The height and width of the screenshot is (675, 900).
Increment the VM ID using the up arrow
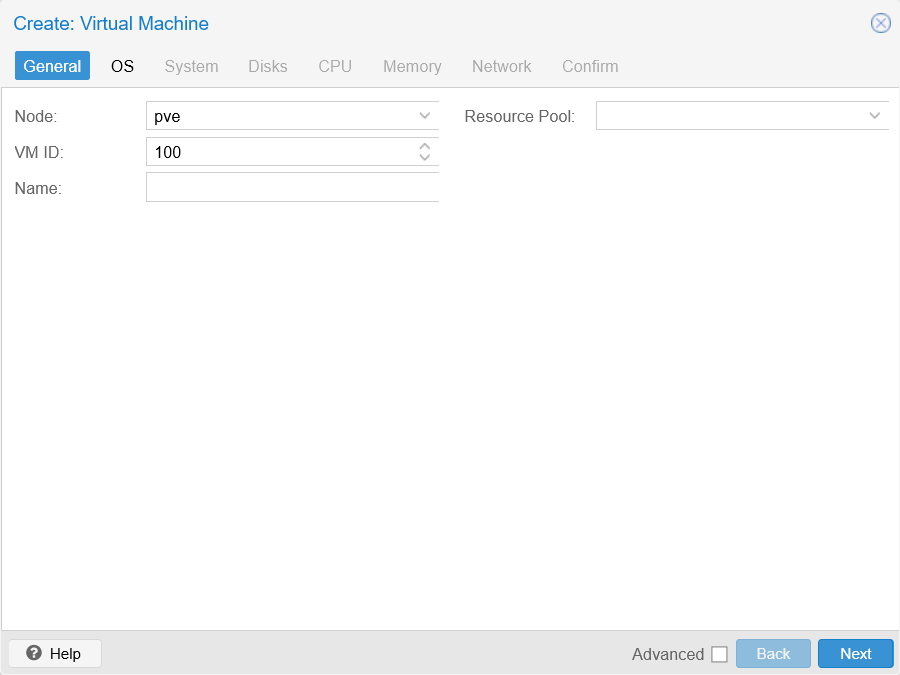click(x=424, y=146)
